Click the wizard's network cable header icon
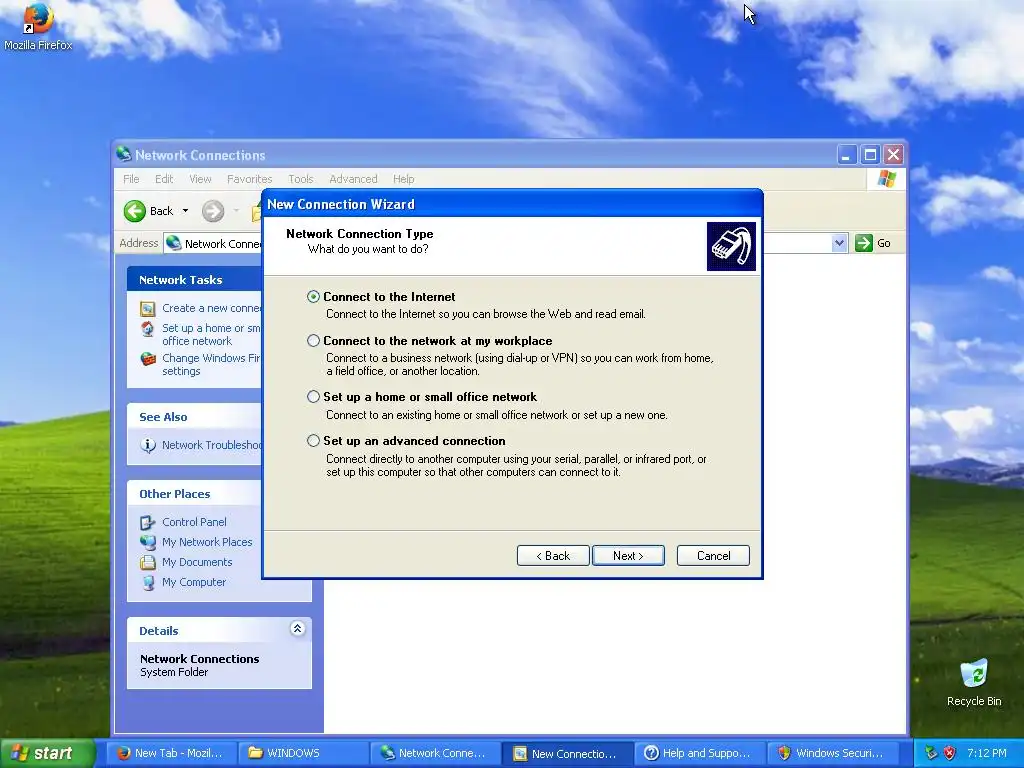This screenshot has height=768, width=1024. click(x=731, y=246)
